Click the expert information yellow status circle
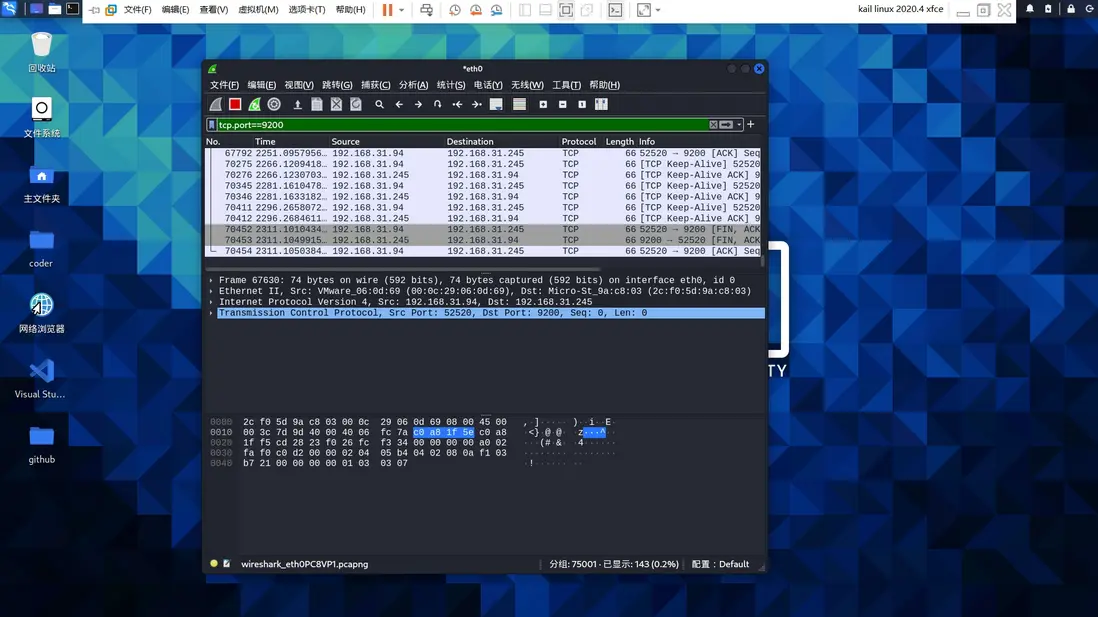 click(x=214, y=564)
